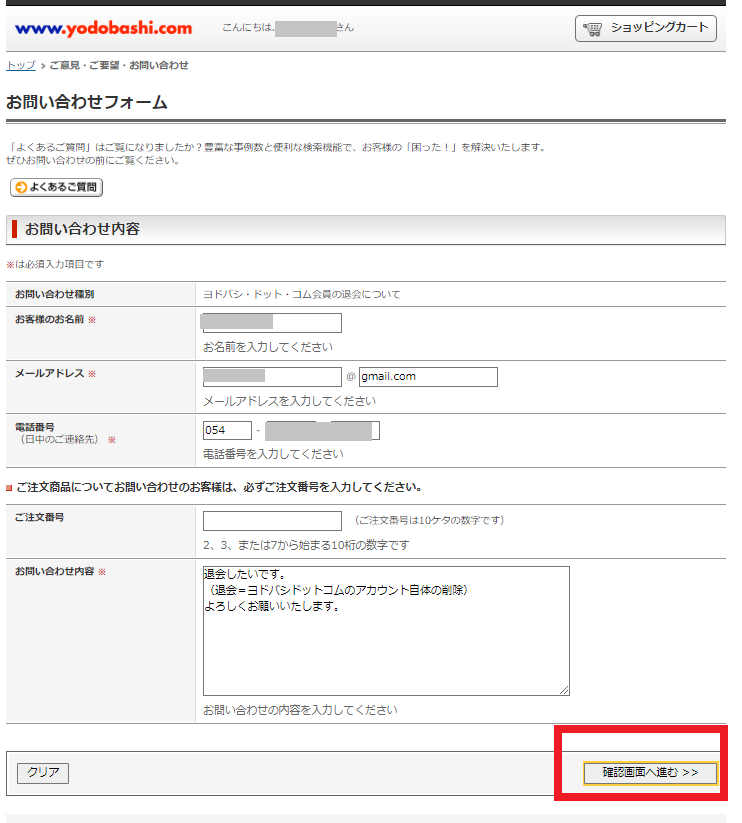This screenshot has height=823, width=742.
Task: Click the お問い合わせフォーム page heading
Action: pos(87,103)
